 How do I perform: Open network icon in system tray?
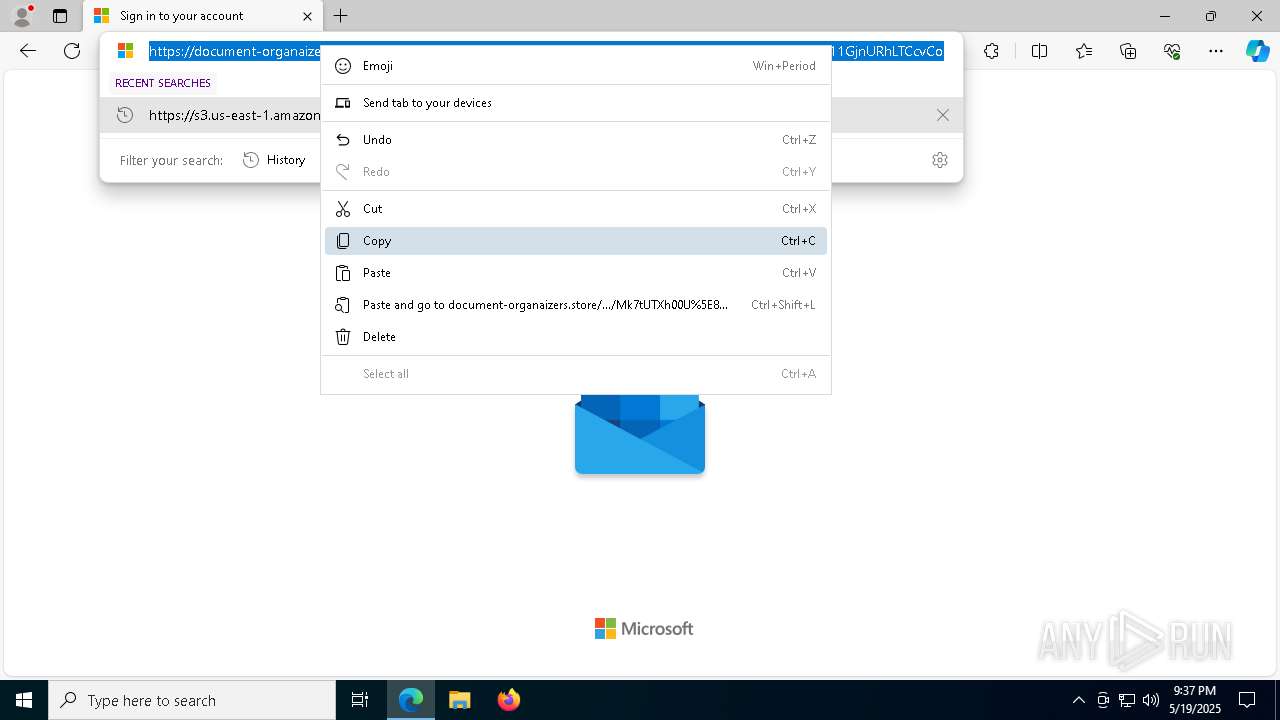[1127, 700]
